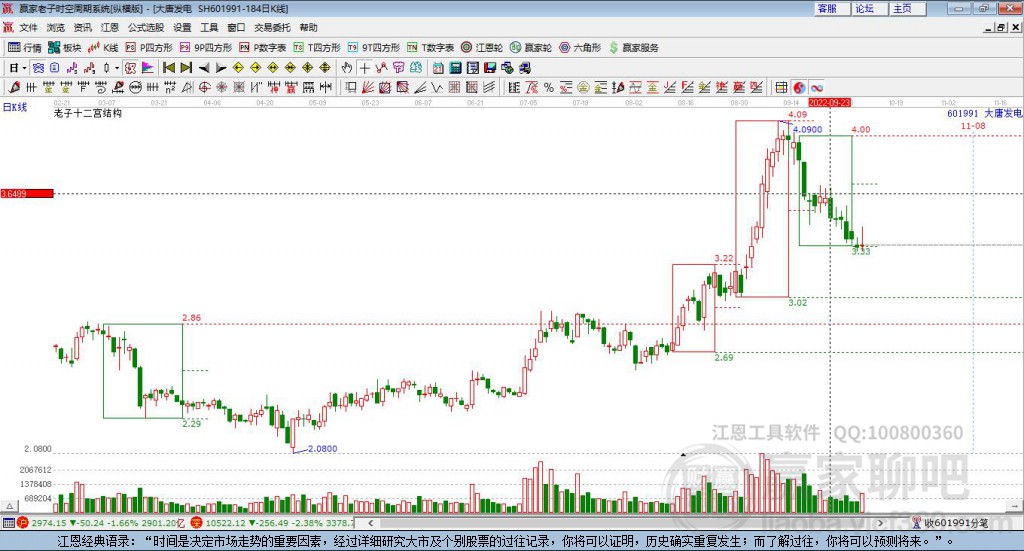
Task: Open 赢家服务 with dollar icon
Action: tap(633, 48)
